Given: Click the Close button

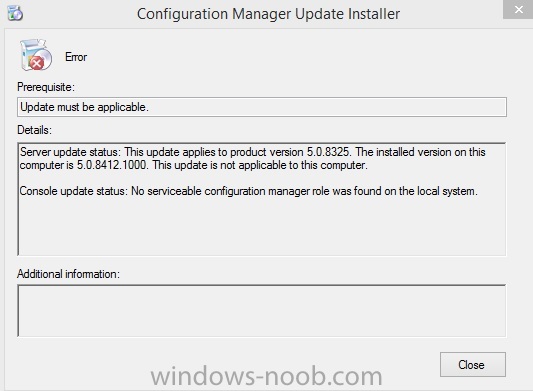Looking at the screenshot, I should (472, 364).
